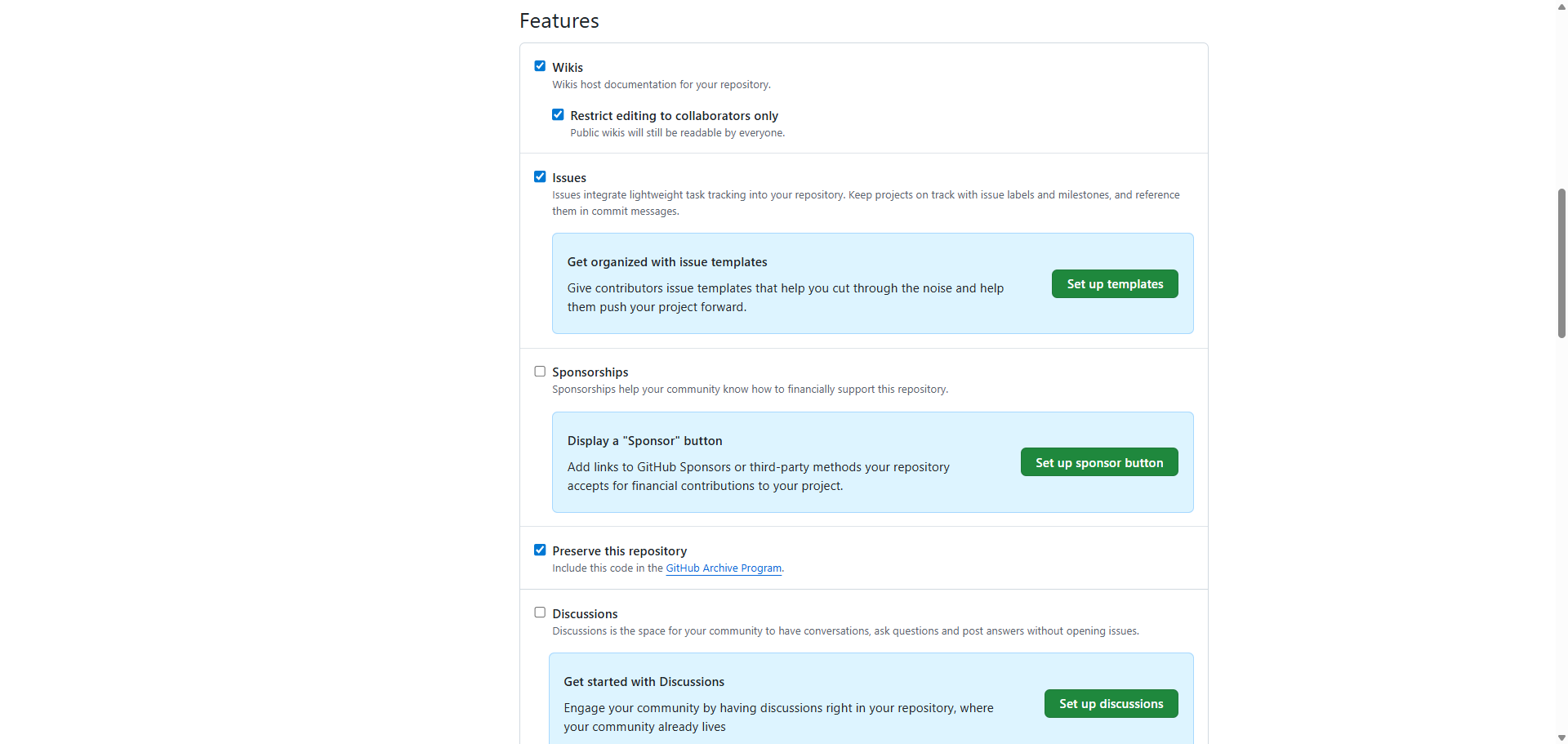
Task: Click the 'Get started with Discussions' heading
Action: [644, 682]
